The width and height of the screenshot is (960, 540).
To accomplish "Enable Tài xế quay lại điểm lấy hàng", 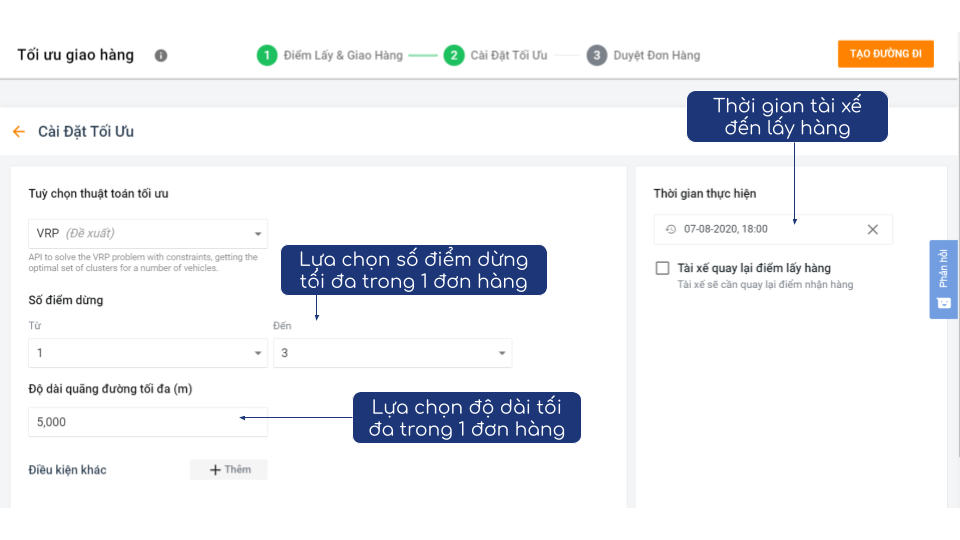I will click(662, 268).
